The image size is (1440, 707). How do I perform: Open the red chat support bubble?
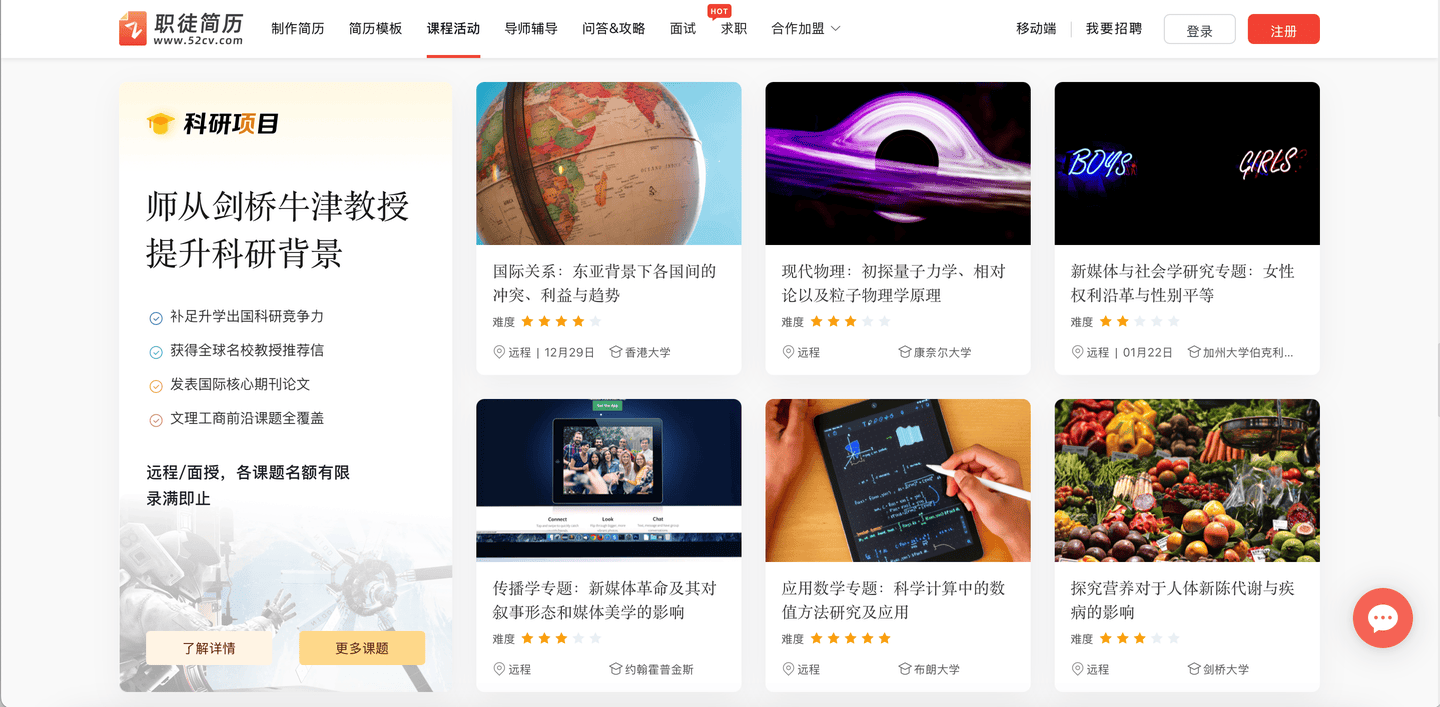1382,618
